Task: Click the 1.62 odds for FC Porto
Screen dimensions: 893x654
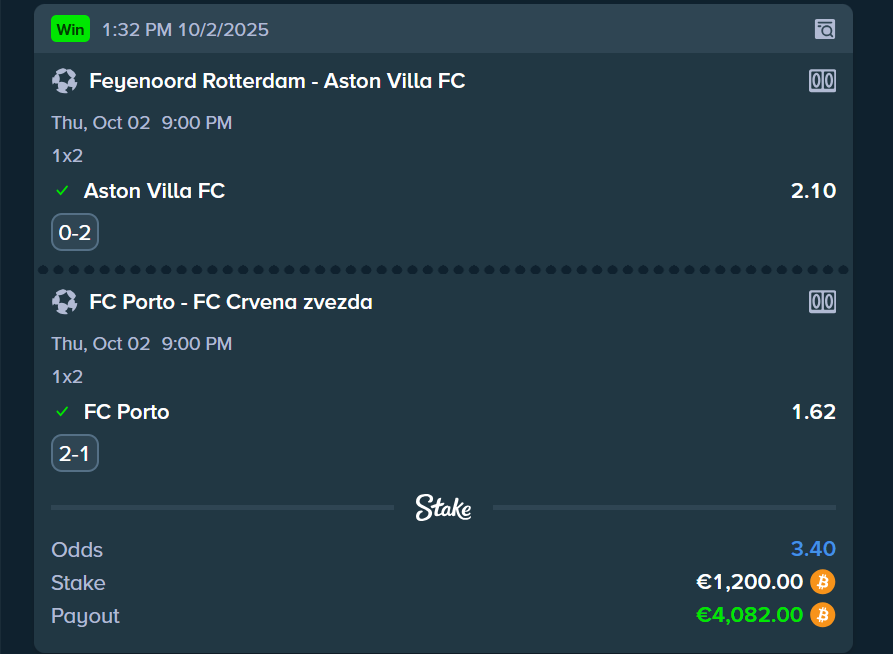Action: 813,412
